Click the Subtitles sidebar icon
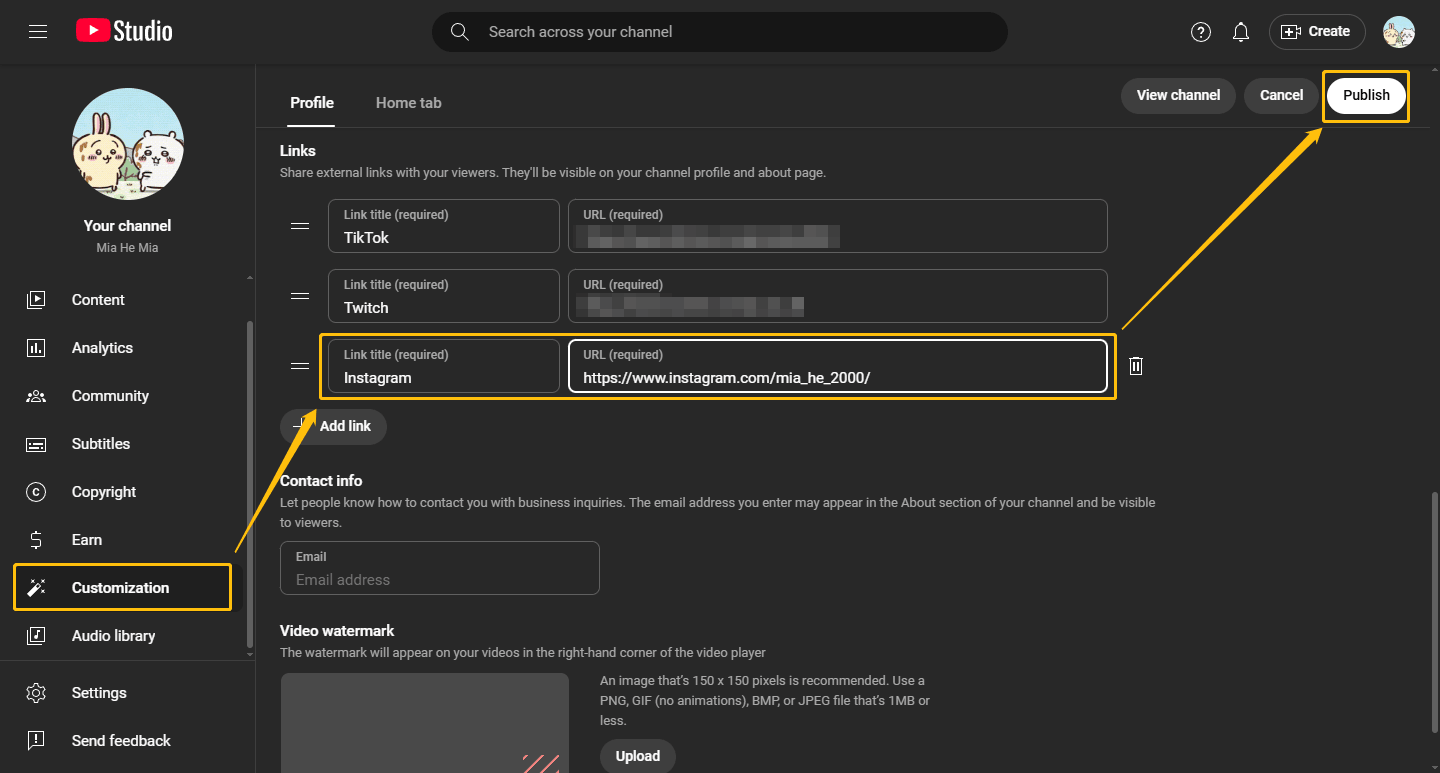The height and width of the screenshot is (773, 1440). [x=36, y=443]
